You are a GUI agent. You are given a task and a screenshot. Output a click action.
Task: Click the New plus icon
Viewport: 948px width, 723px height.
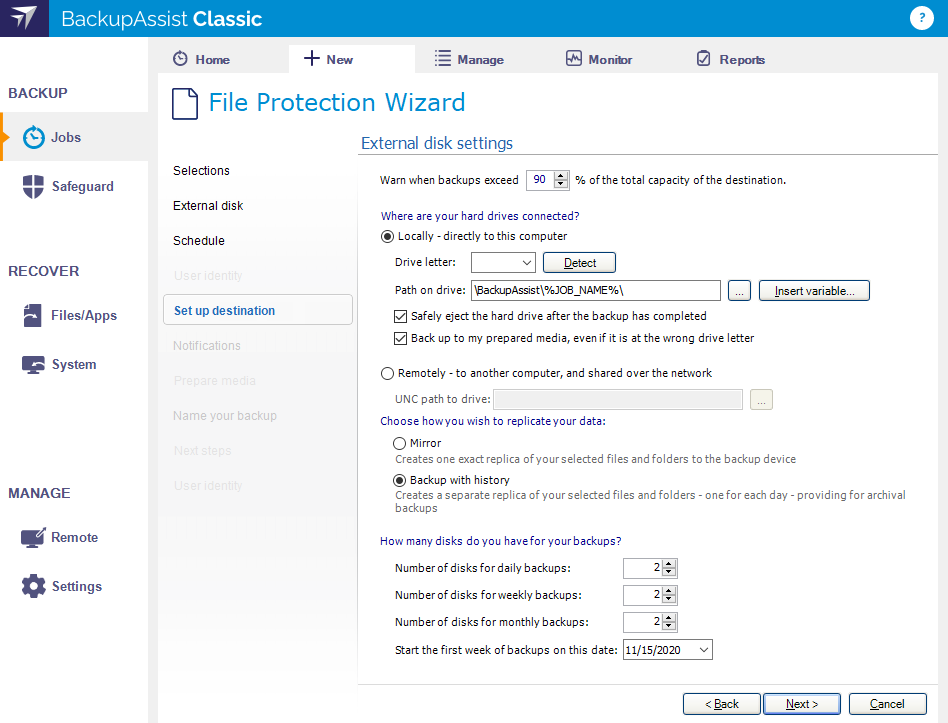(311, 58)
